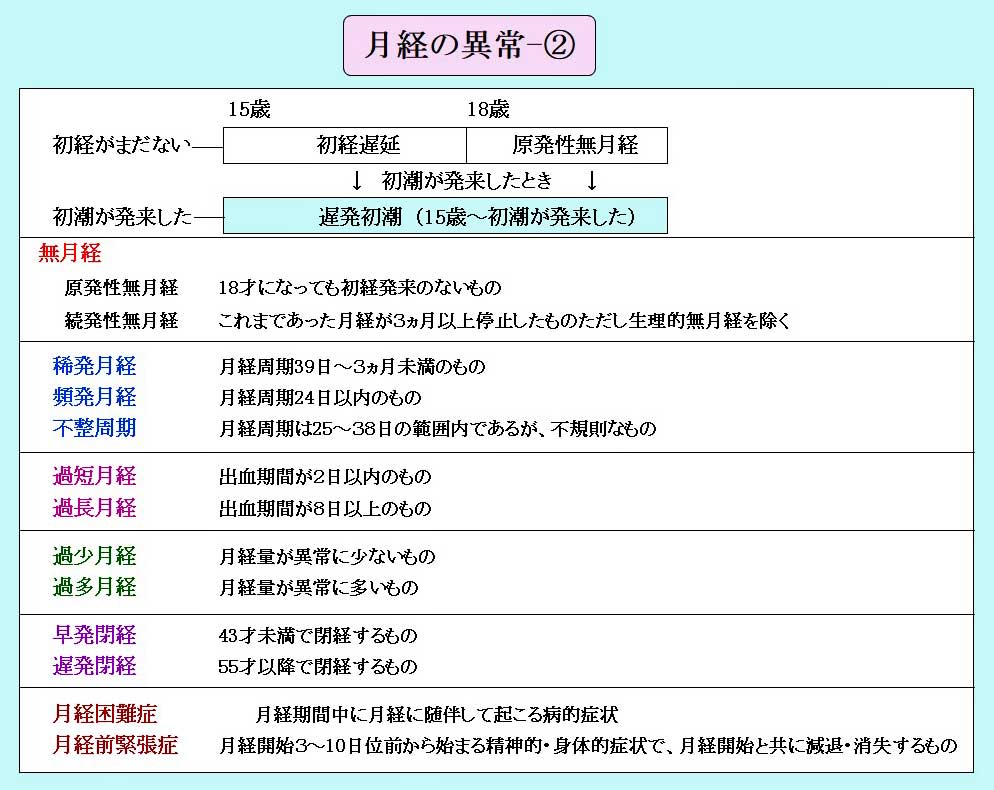Select the 初経遅延 box
The height and width of the screenshot is (790, 994).
tap(345, 145)
